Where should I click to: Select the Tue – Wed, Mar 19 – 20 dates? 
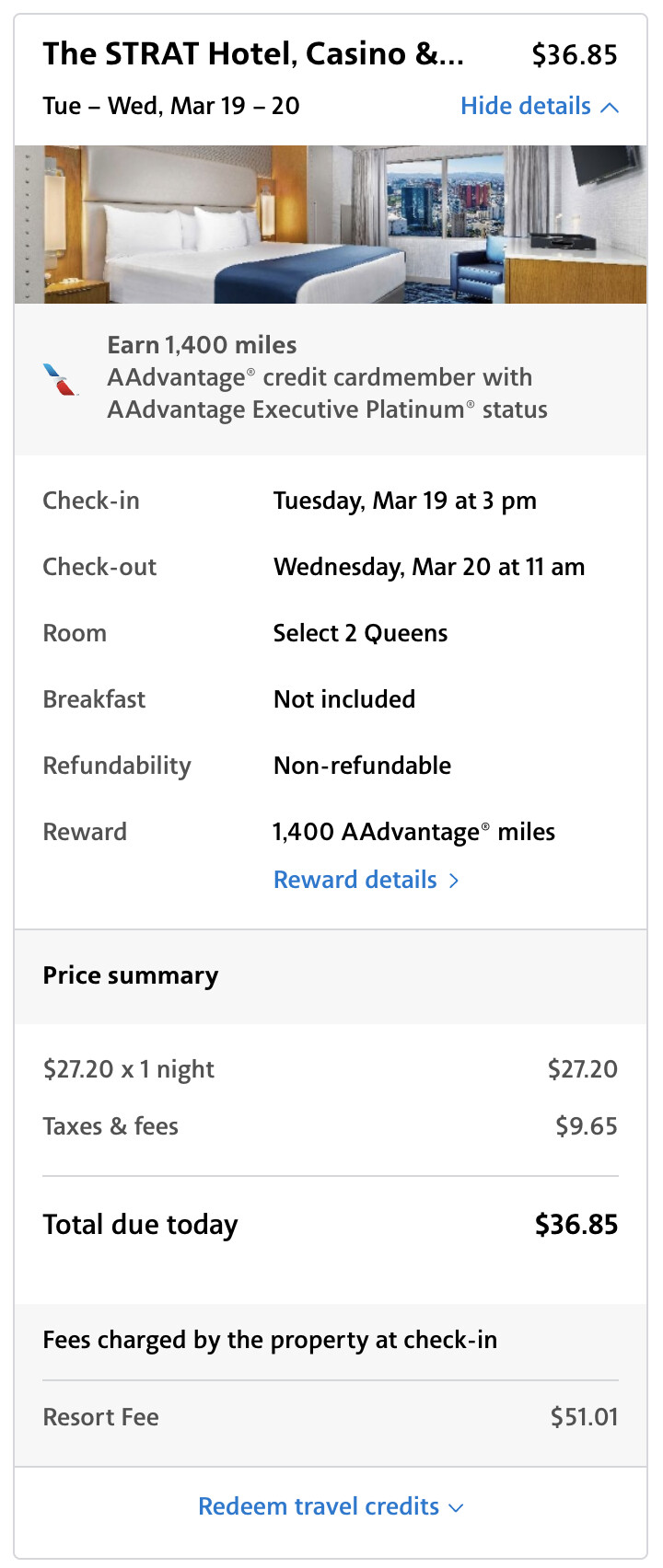(x=171, y=107)
